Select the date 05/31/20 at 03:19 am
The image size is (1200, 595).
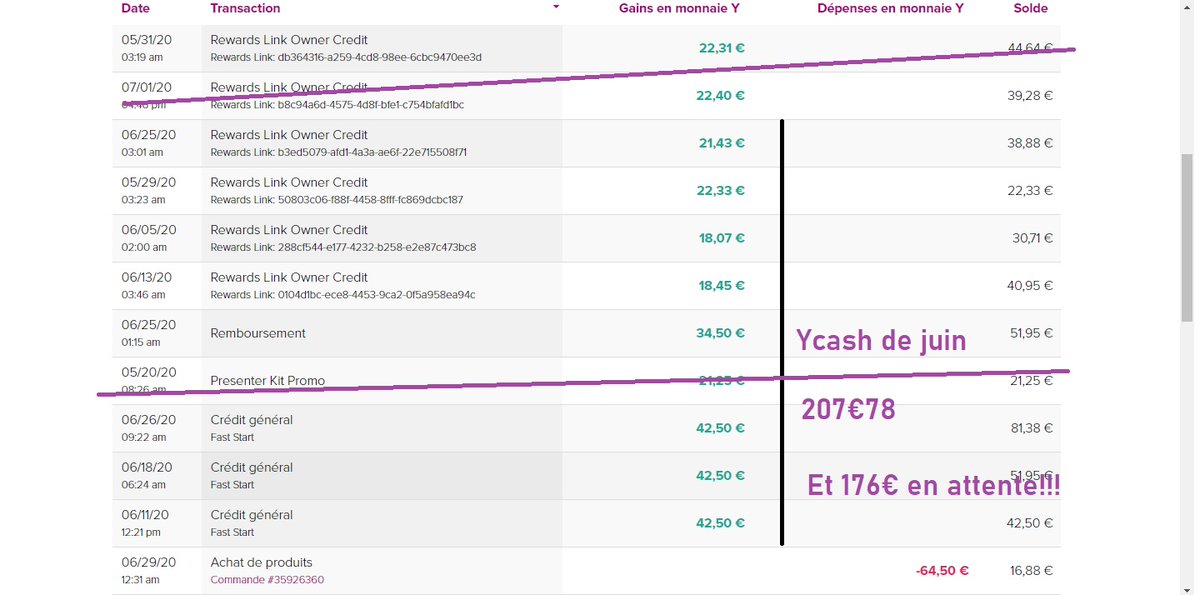[x=148, y=48]
